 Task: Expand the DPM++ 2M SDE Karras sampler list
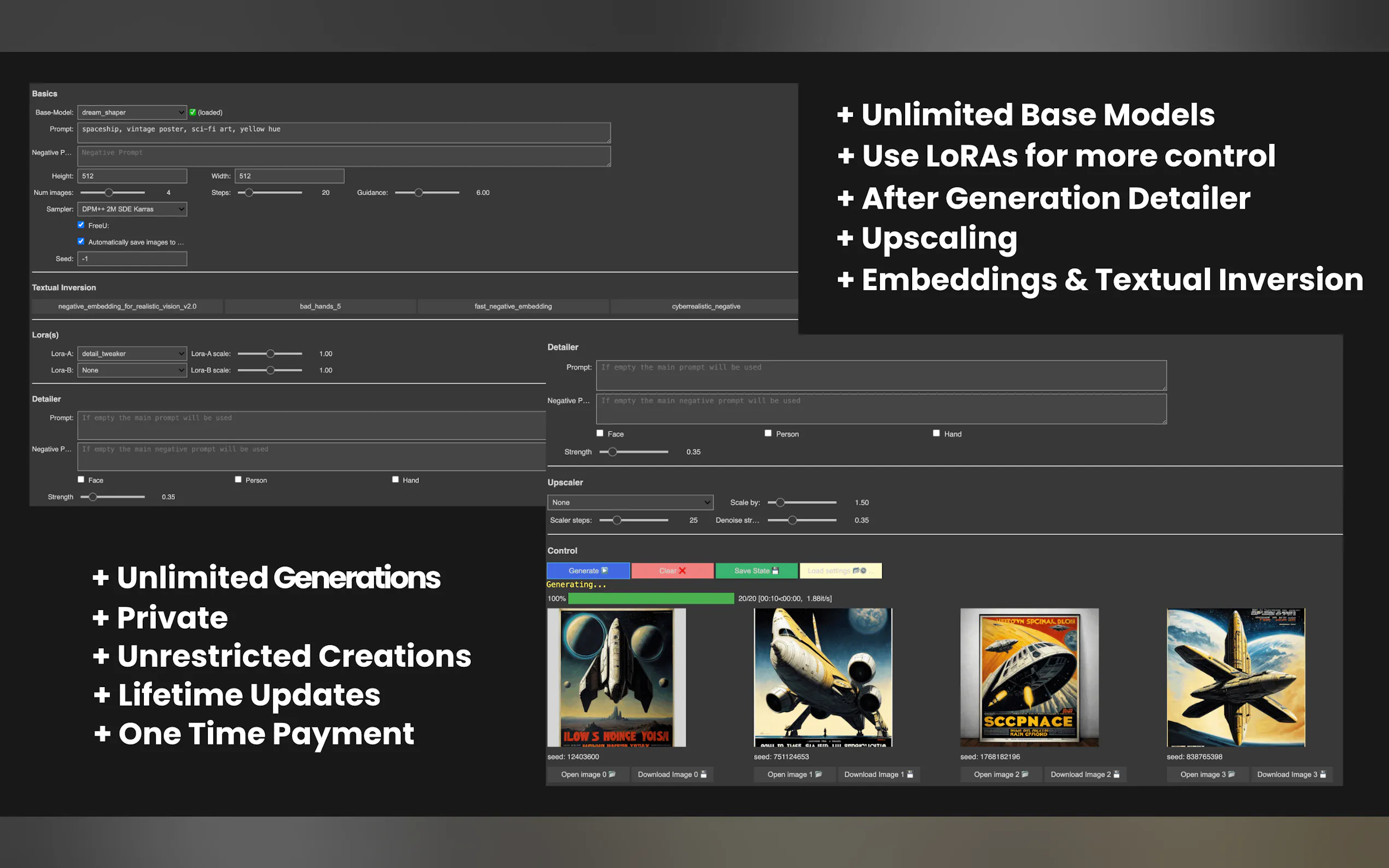pos(132,209)
